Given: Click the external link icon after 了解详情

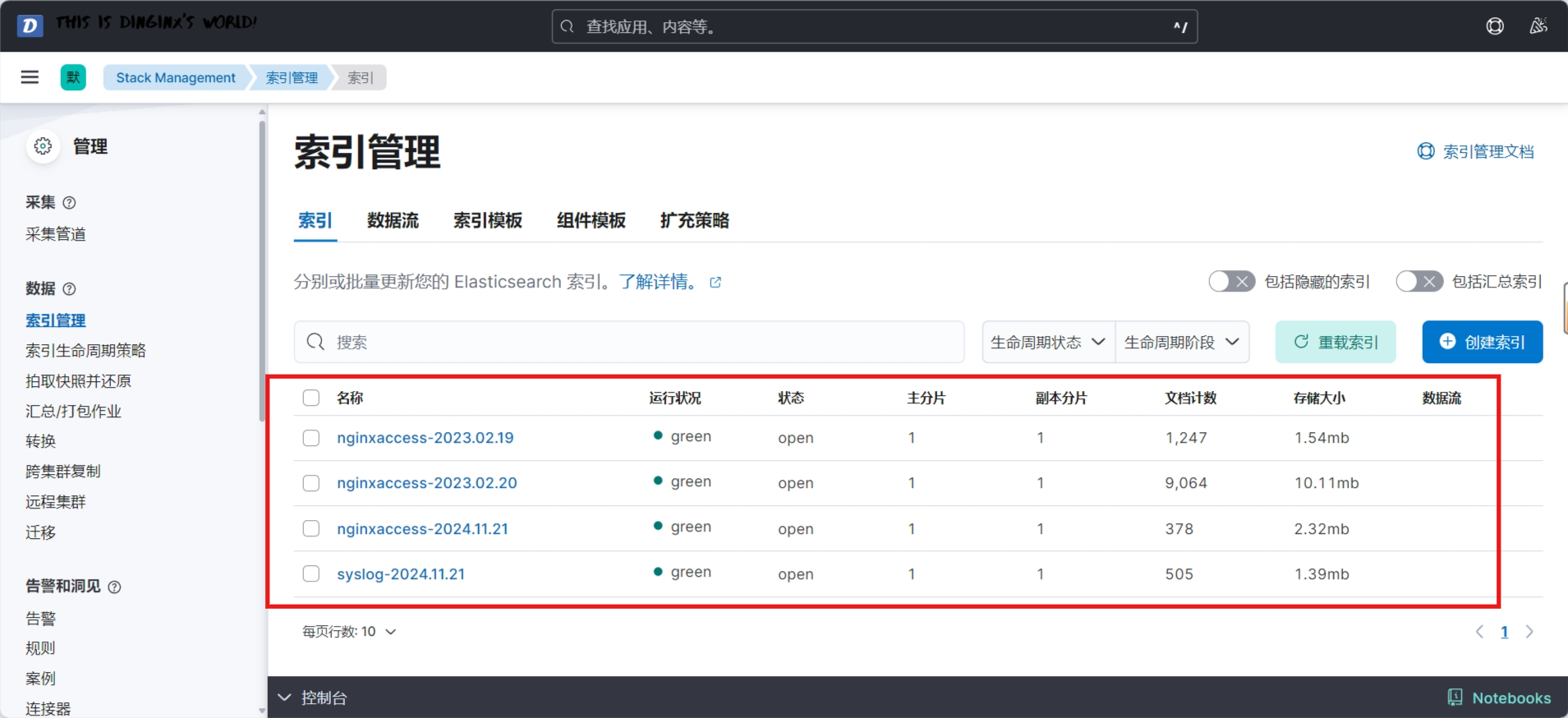Looking at the screenshot, I should coord(715,283).
